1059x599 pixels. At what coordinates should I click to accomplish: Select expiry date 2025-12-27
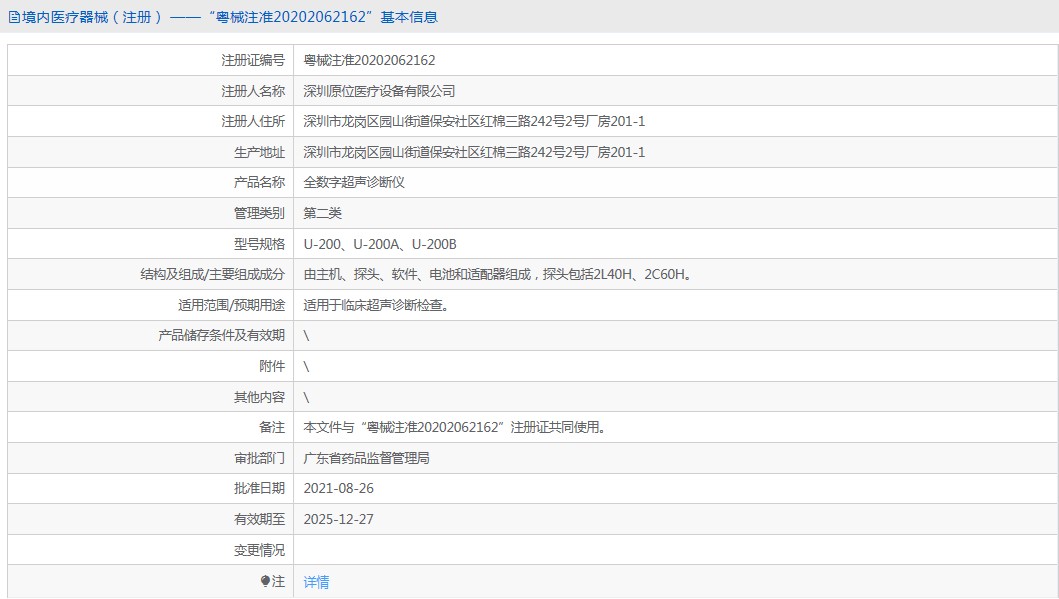pyautogui.click(x=338, y=519)
